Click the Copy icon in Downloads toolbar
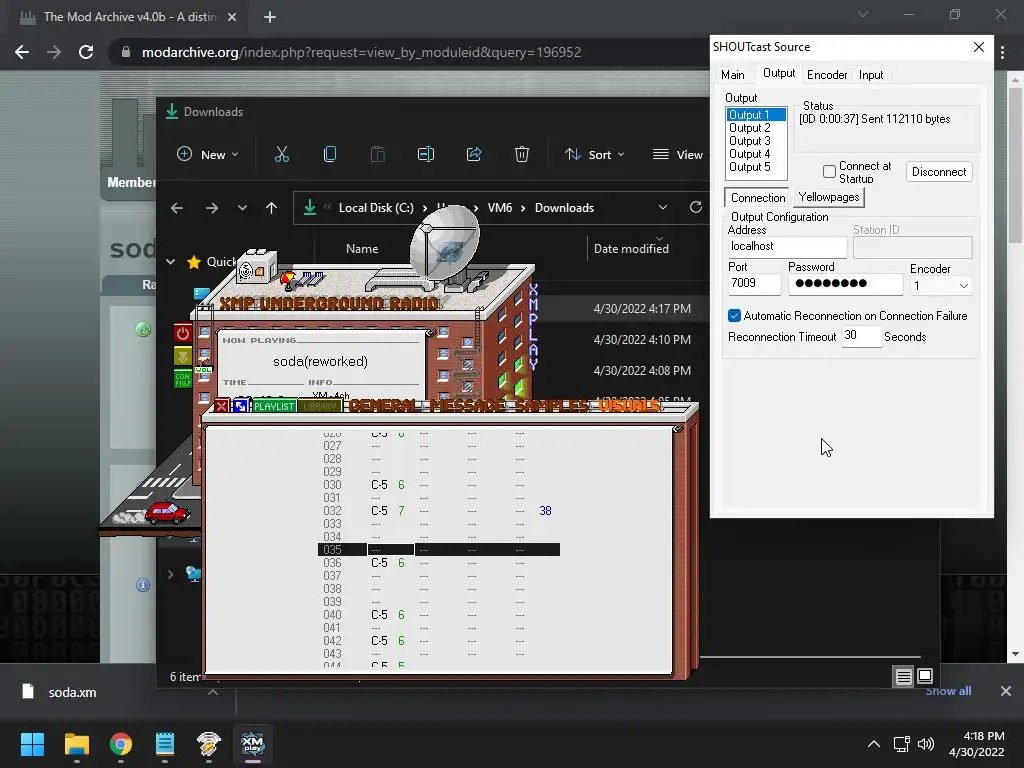The height and width of the screenshot is (768, 1024). point(330,154)
